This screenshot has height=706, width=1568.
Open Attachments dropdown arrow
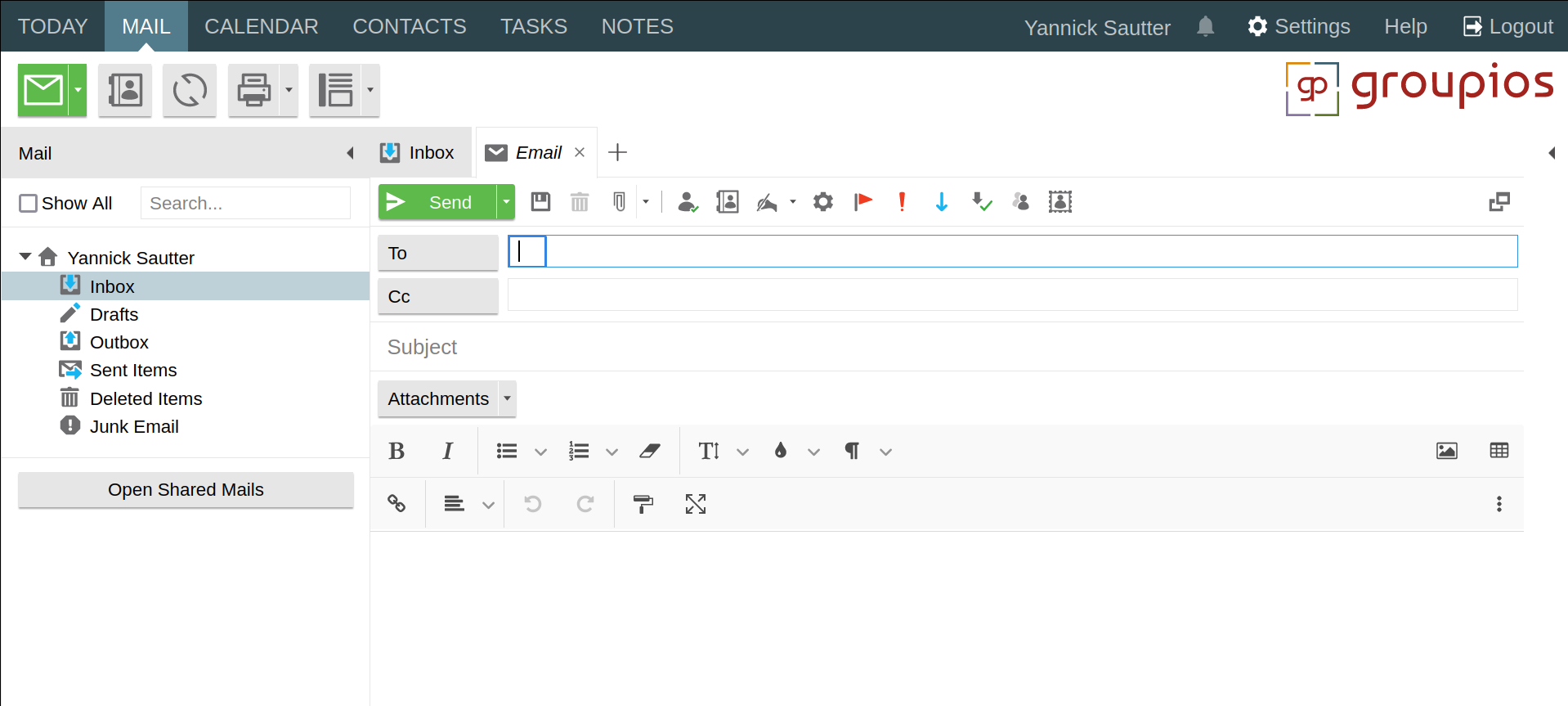point(507,398)
